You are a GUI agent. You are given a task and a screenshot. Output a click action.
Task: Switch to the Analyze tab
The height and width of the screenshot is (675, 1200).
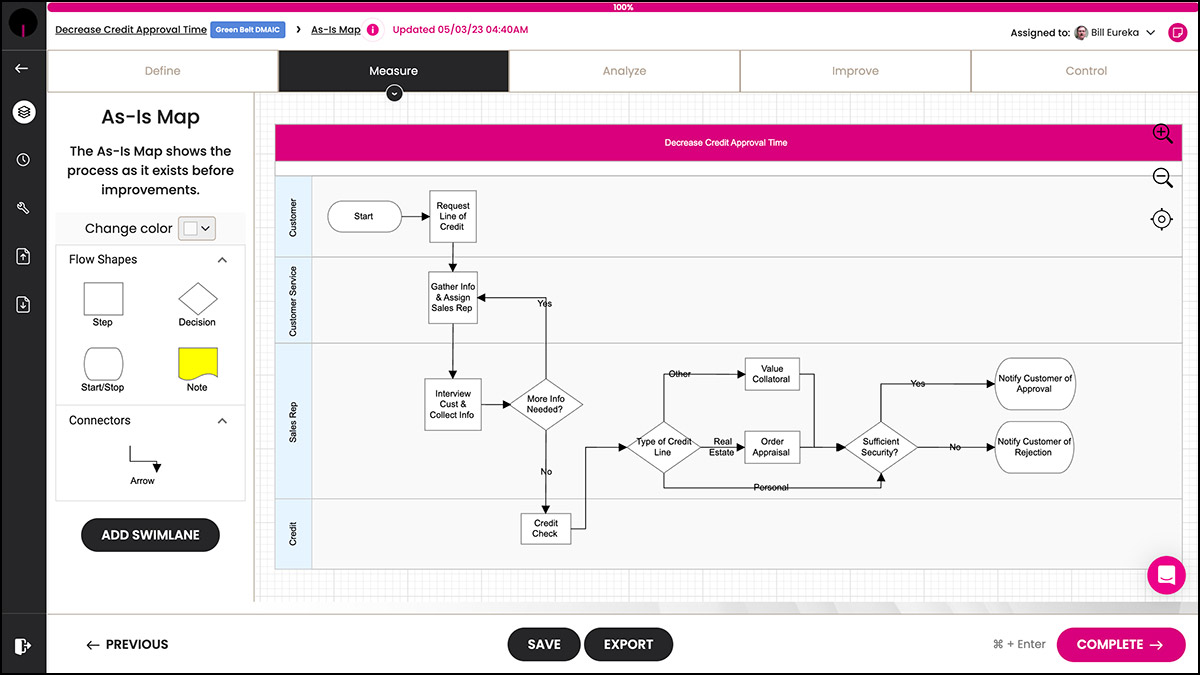[x=624, y=71]
